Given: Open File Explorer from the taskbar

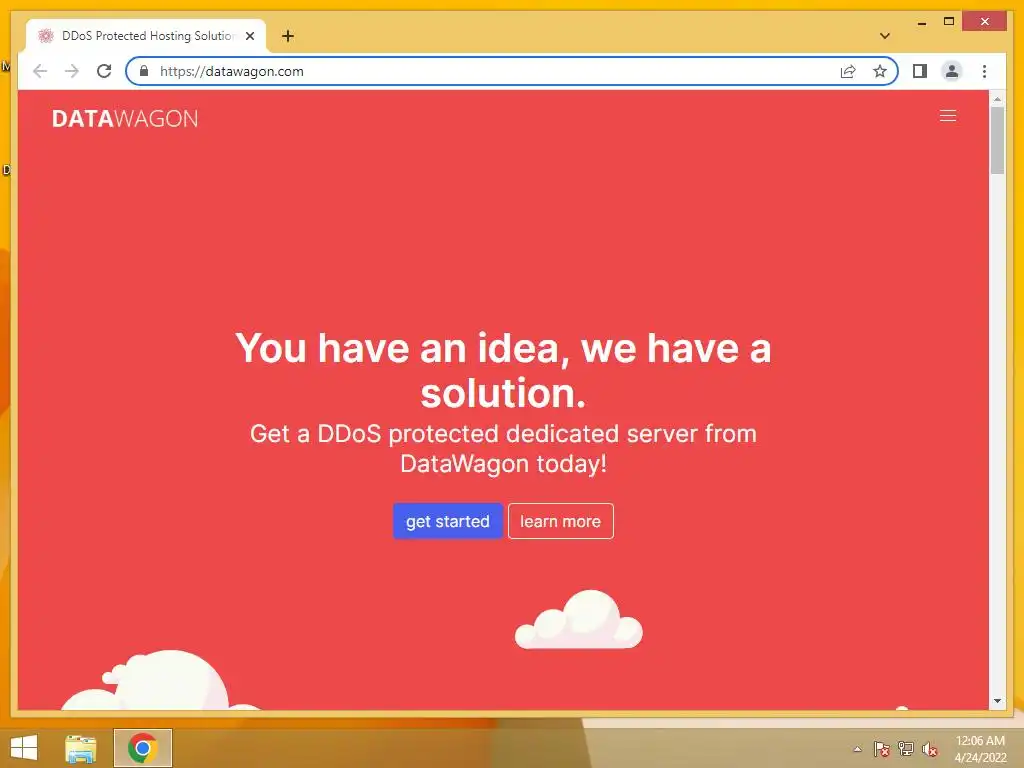Looking at the screenshot, I should coord(81,748).
